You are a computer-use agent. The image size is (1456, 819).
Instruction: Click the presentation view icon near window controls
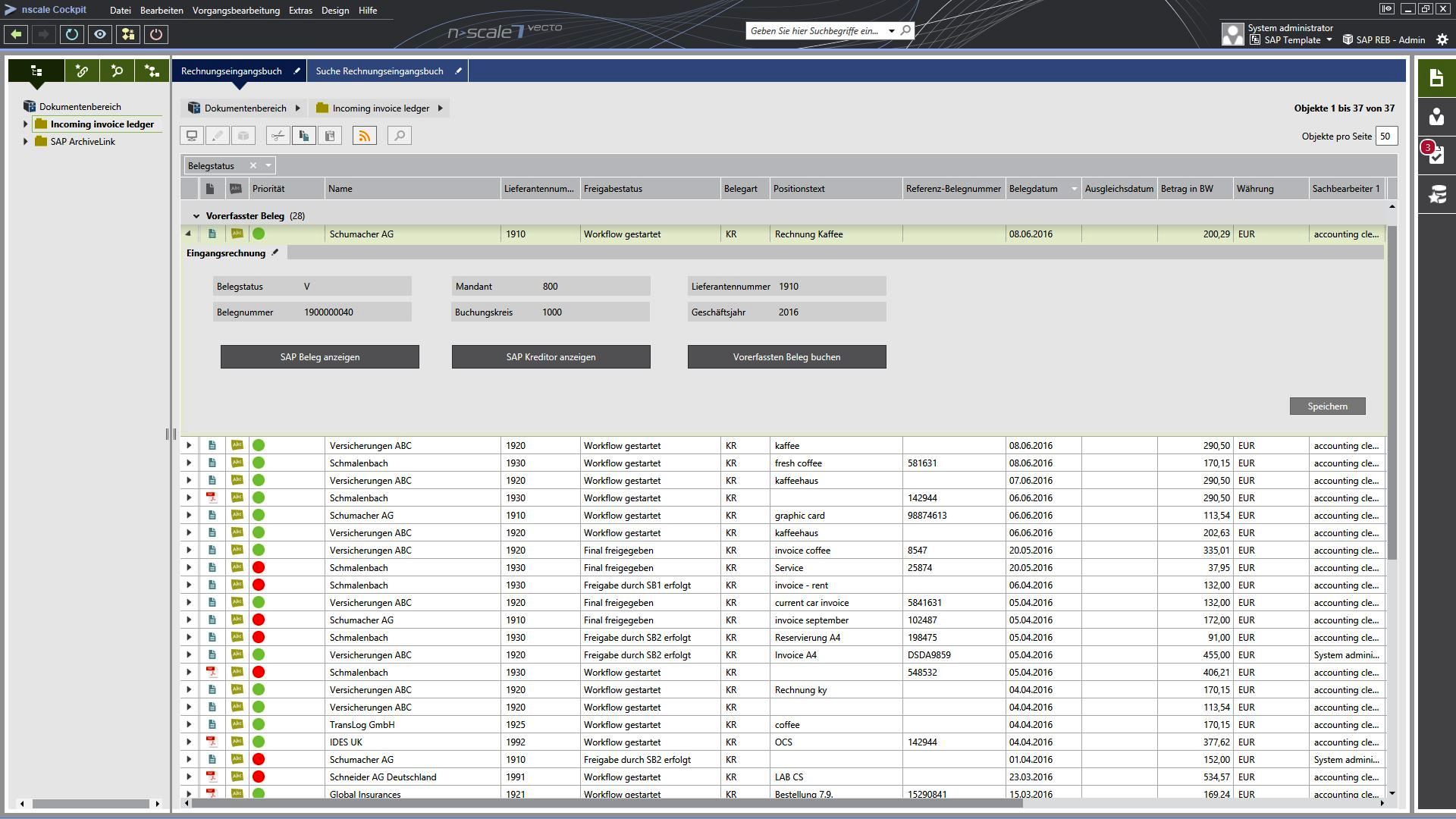click(1386, 9)
